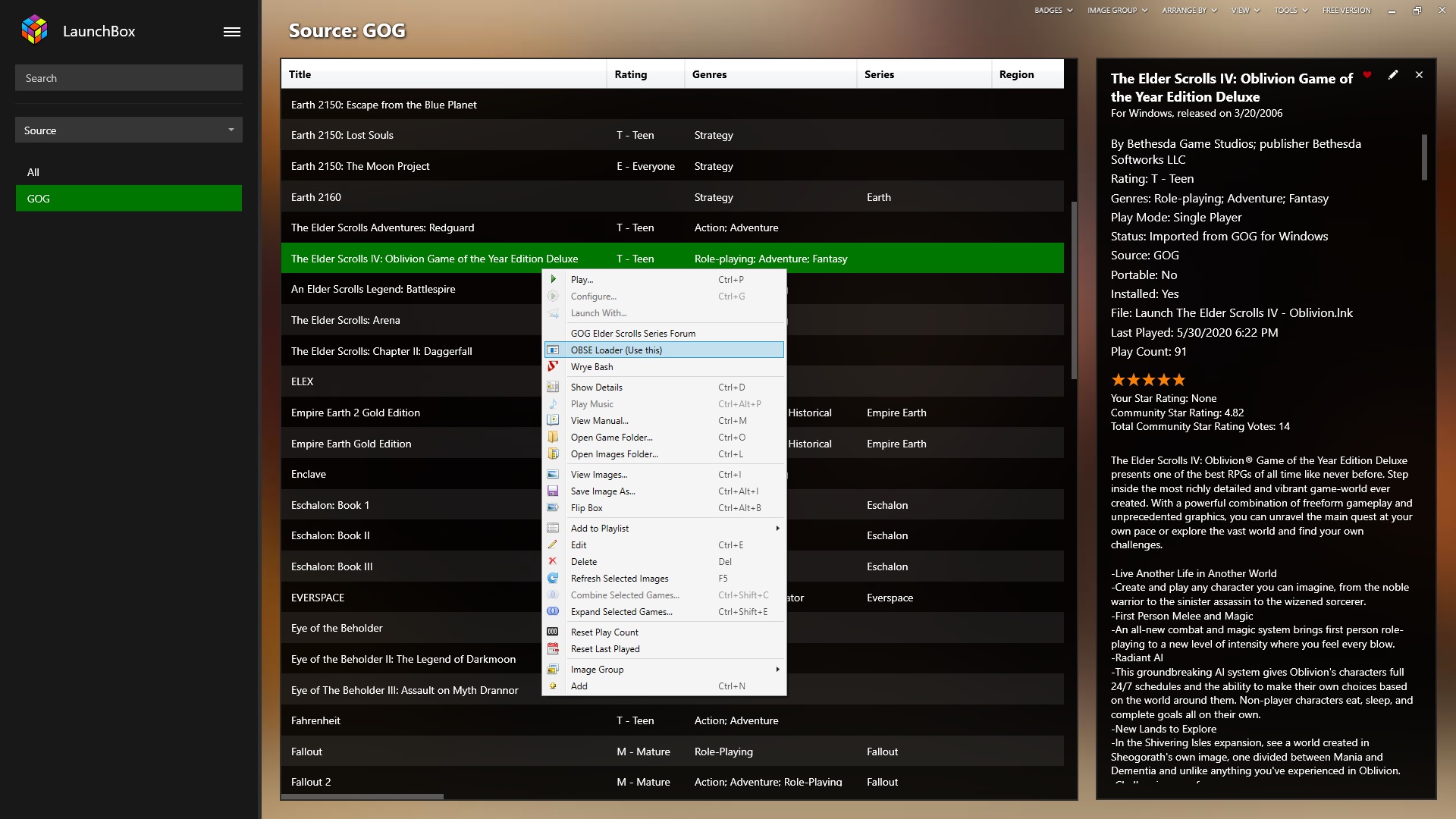Choose Show Details menu entry
The width and height of the screenshot is (1456, 819).
click(x=664, y=387)
